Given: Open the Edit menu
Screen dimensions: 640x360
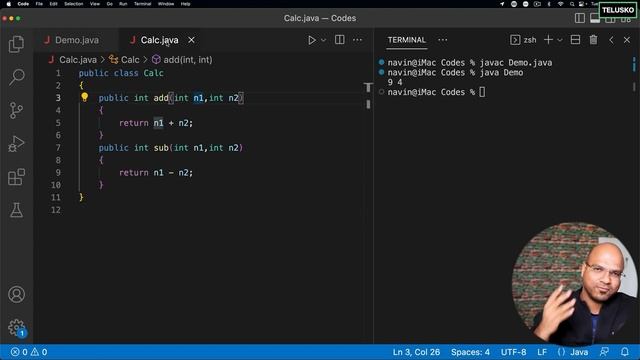Looking at the screenshot, I should [x=53, y=4].
